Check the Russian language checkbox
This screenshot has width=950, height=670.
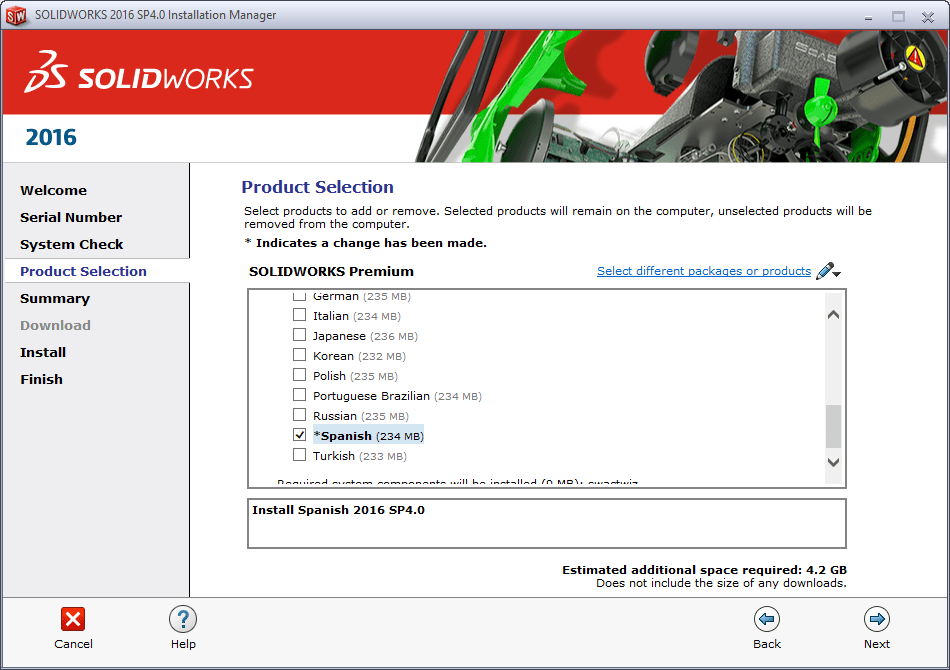point(299,415)
